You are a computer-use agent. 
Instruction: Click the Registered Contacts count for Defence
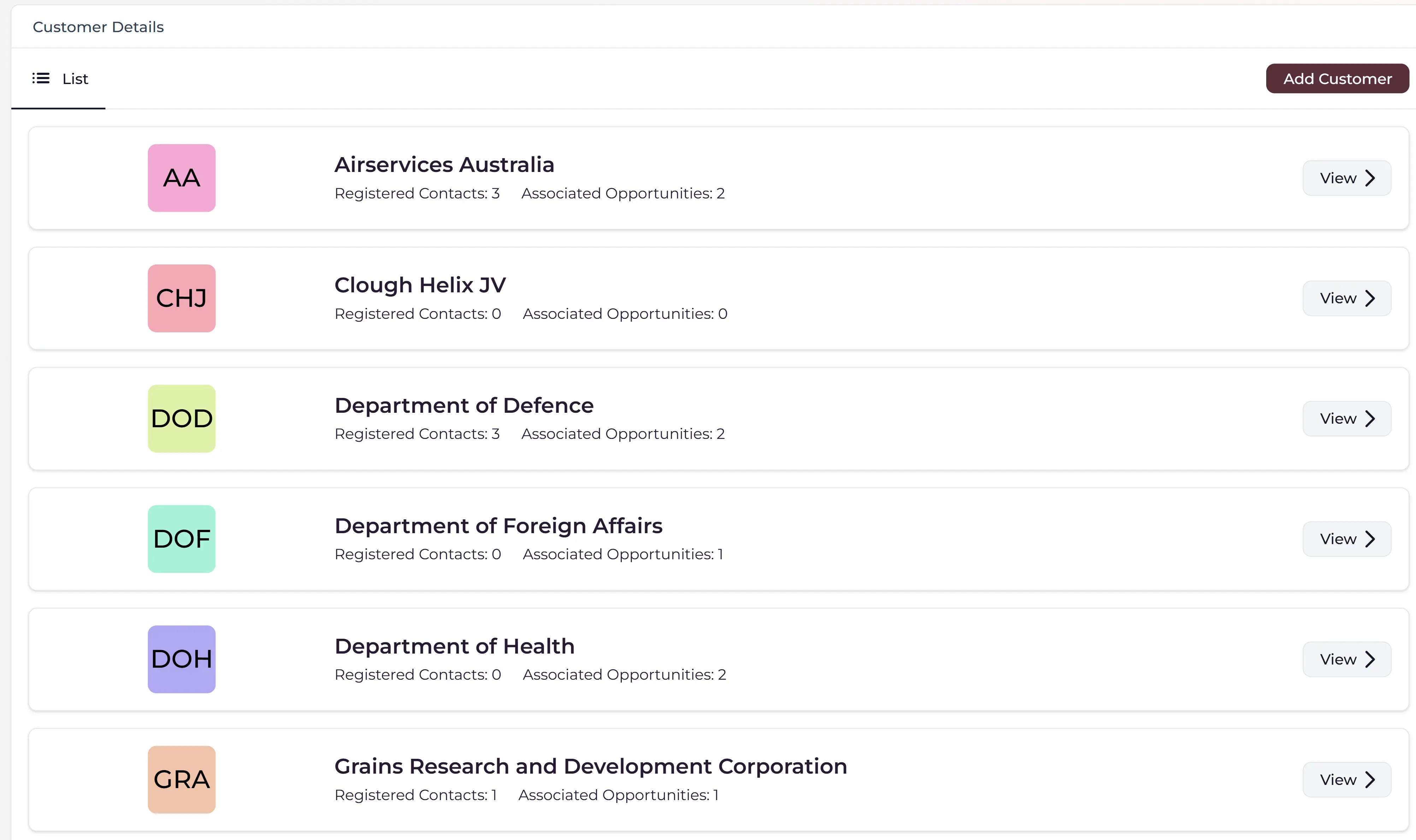coord(417,434)
